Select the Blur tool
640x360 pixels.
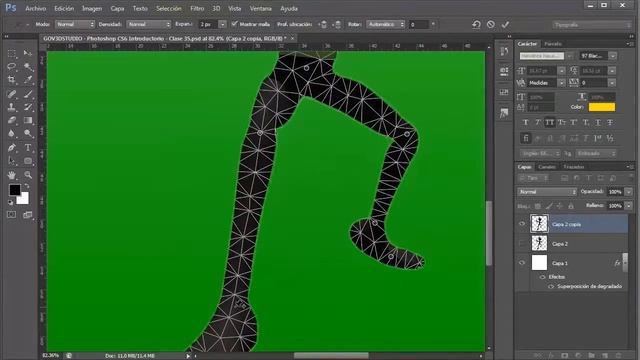click(x=11, y=133)
